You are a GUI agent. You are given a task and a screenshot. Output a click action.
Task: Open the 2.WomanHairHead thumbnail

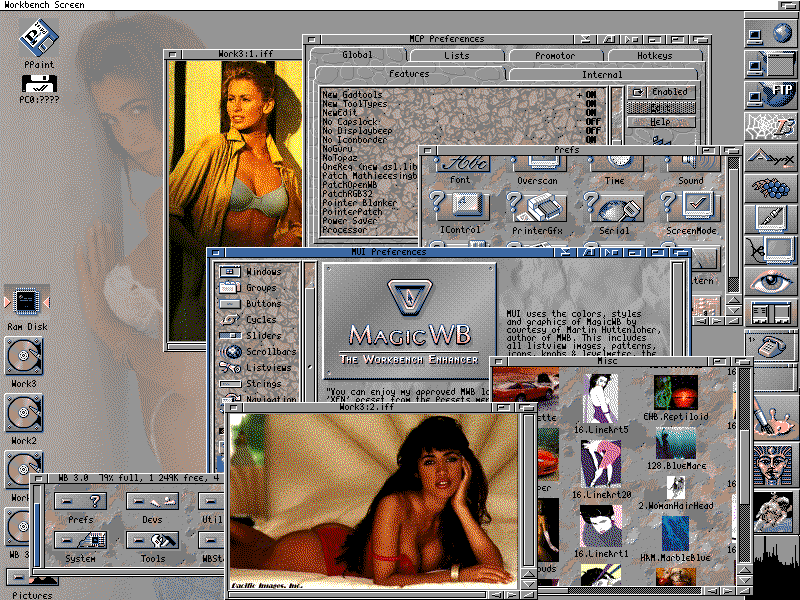tap(676, 488)
